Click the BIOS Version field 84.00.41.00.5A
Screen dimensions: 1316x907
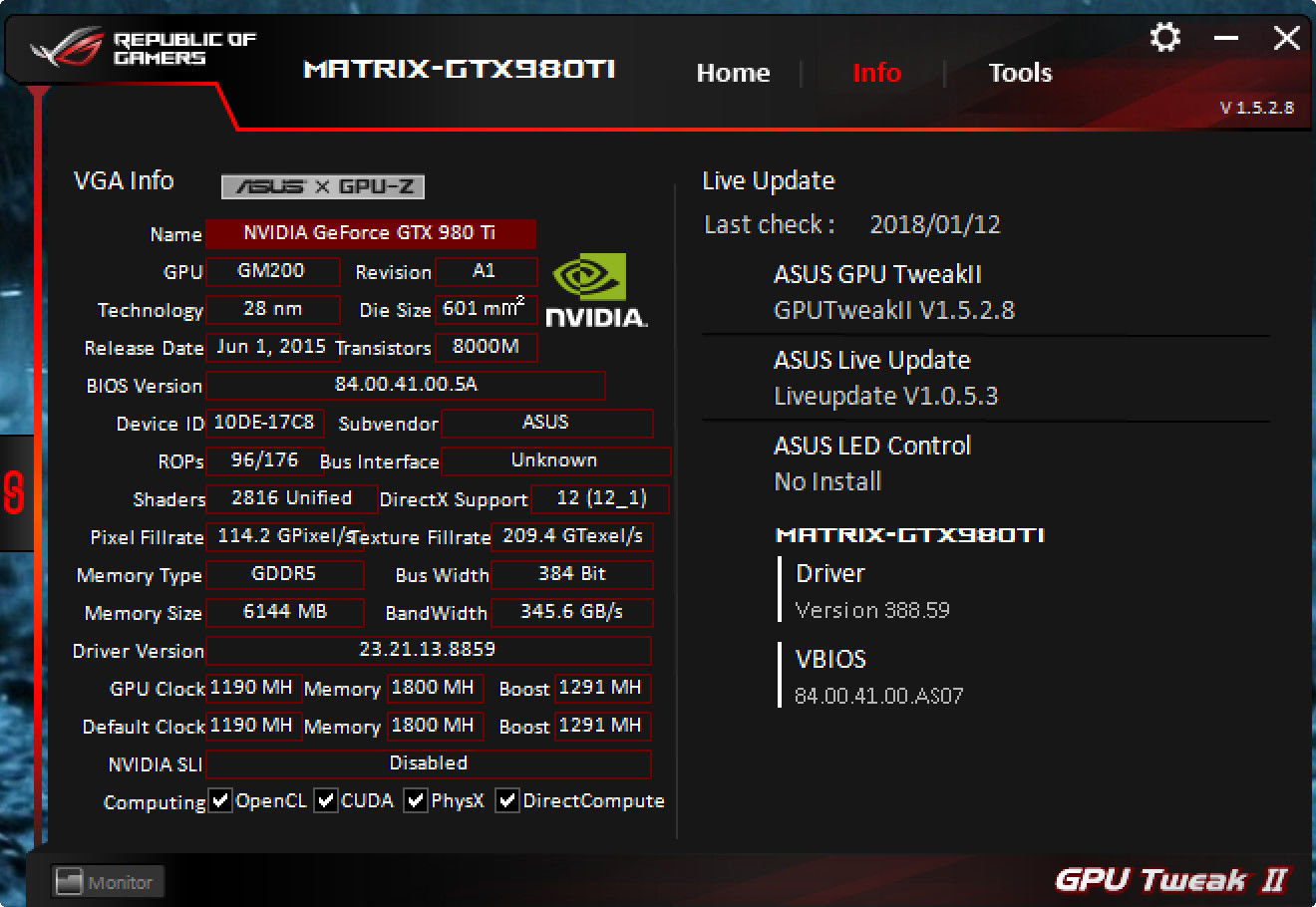[x=406, y=385]
